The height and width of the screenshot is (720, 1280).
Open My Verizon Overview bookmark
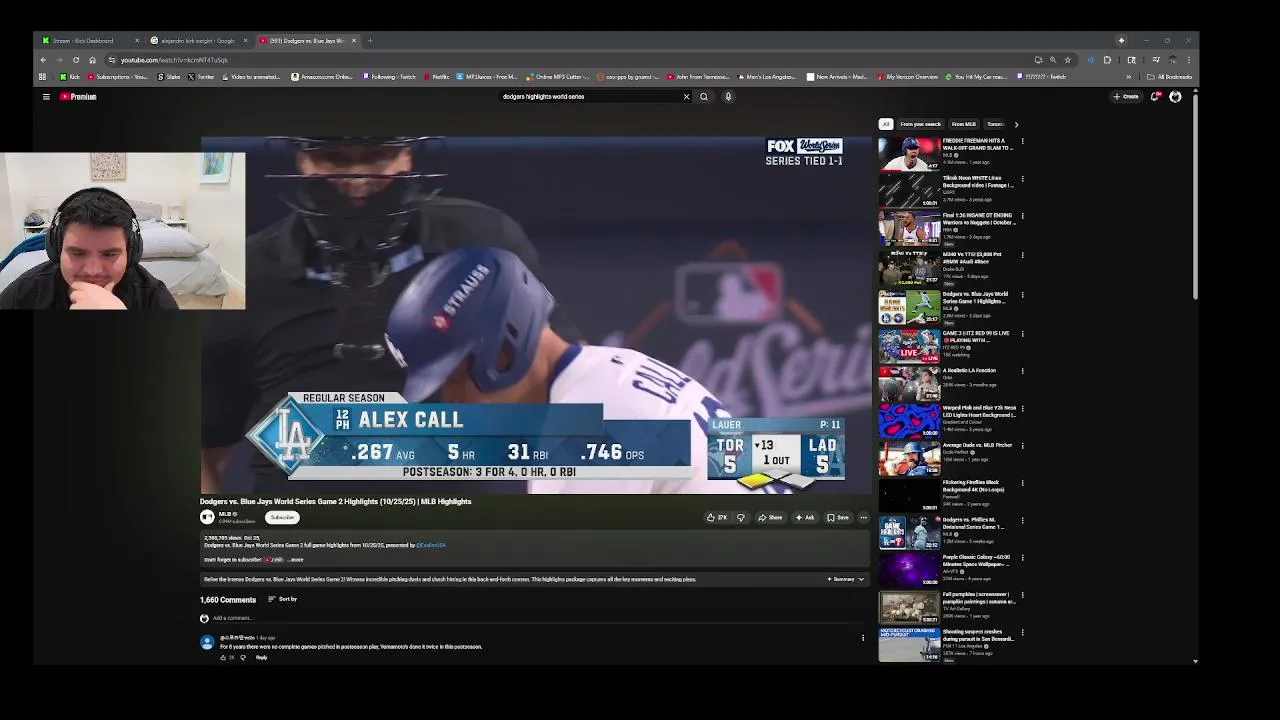[x=908, y=77]
